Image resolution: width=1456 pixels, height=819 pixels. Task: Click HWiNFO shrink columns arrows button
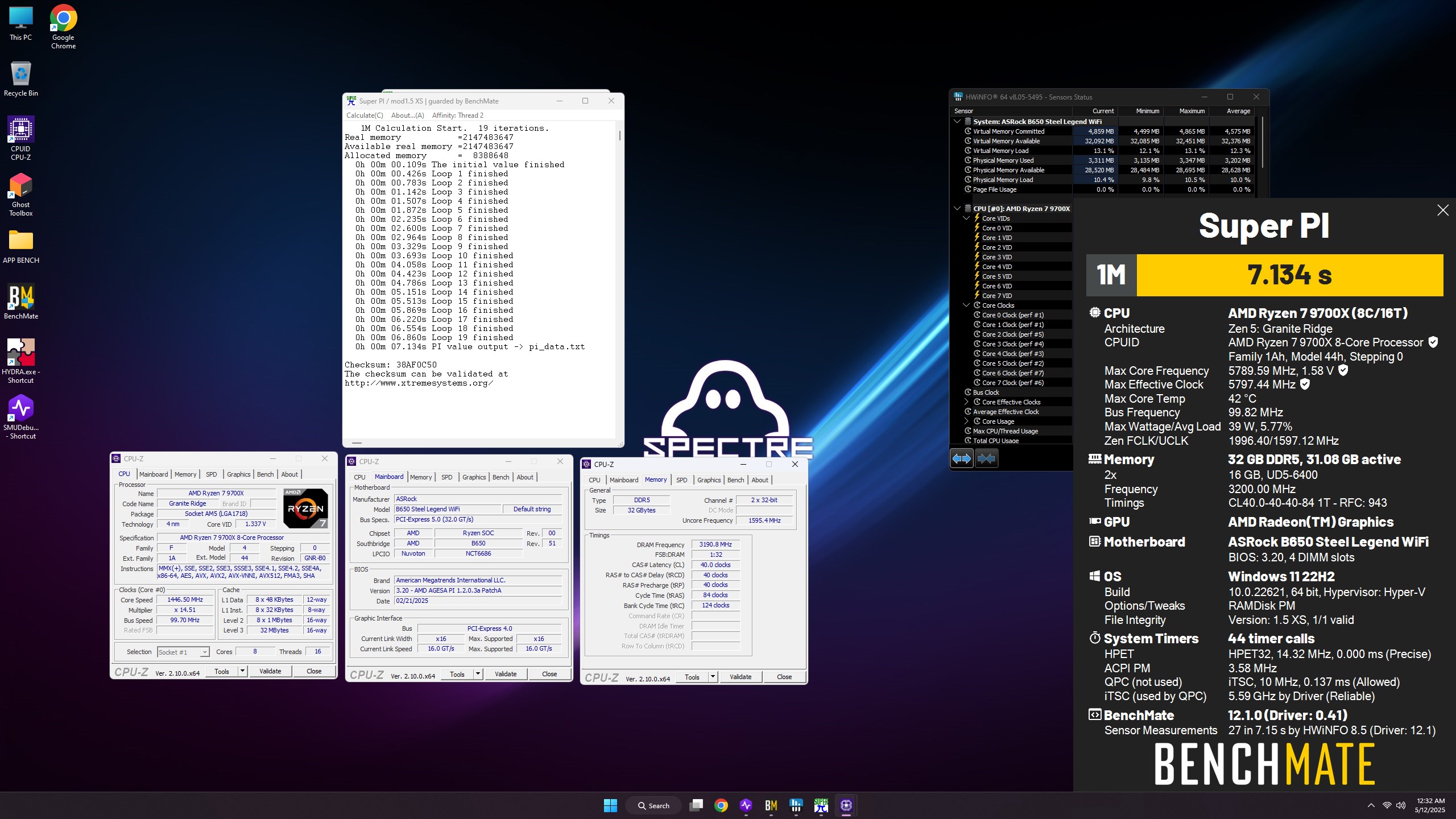pos(986,458)
